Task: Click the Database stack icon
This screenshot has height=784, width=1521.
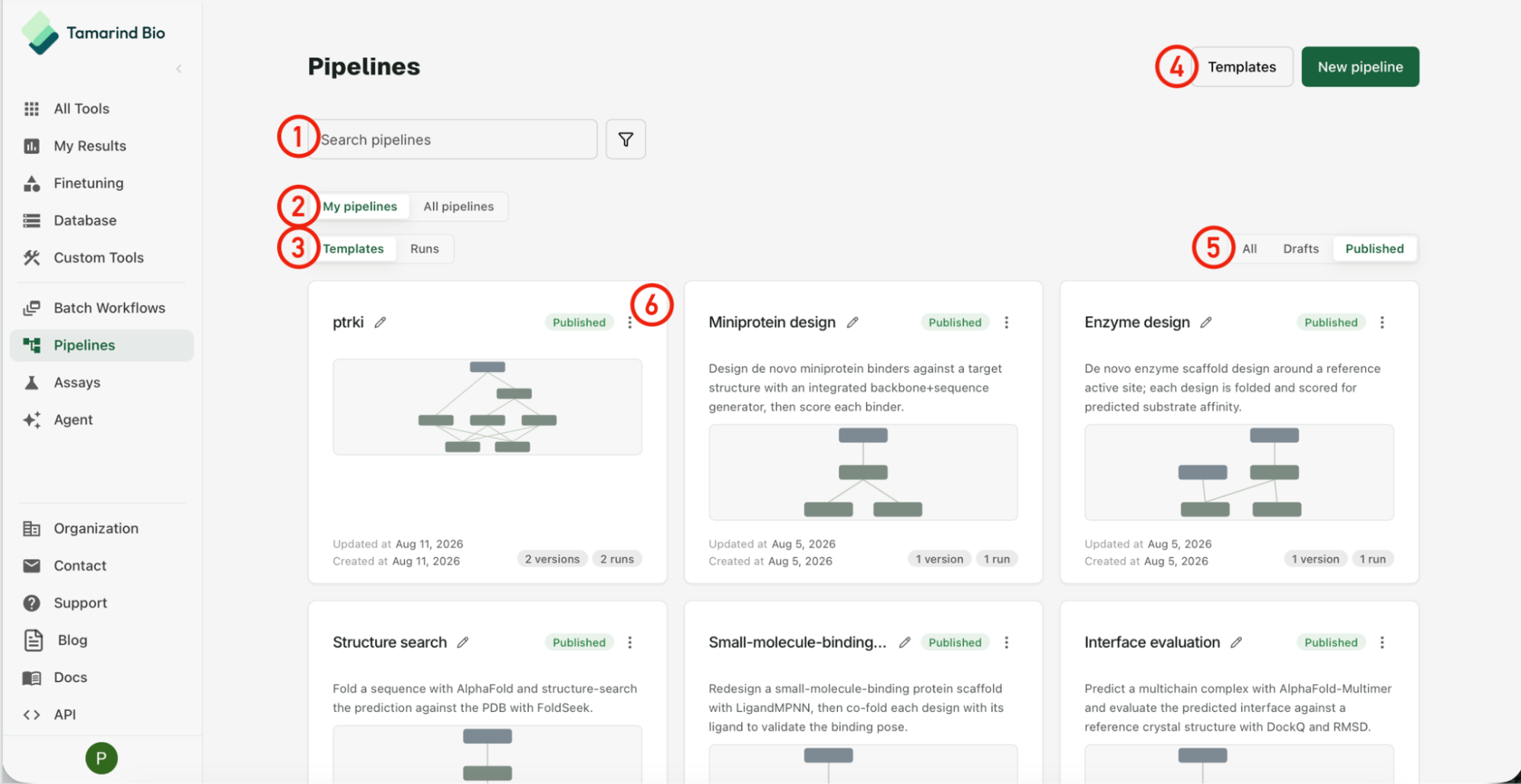Action: [x=31, y=221]
